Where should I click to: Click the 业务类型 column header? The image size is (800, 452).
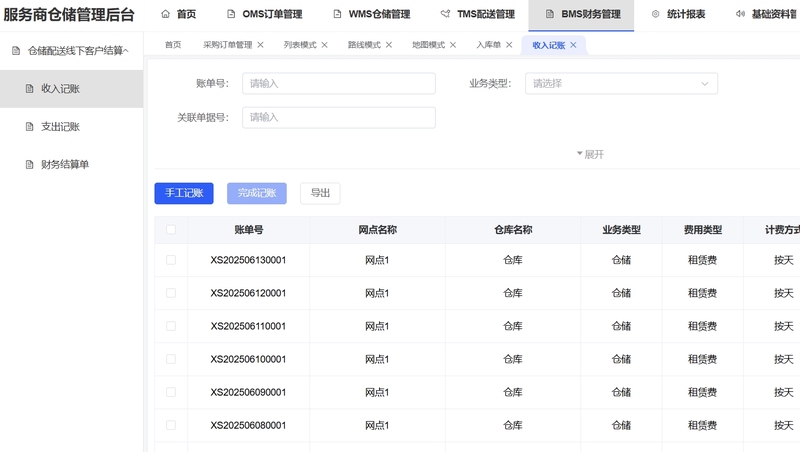621,230
